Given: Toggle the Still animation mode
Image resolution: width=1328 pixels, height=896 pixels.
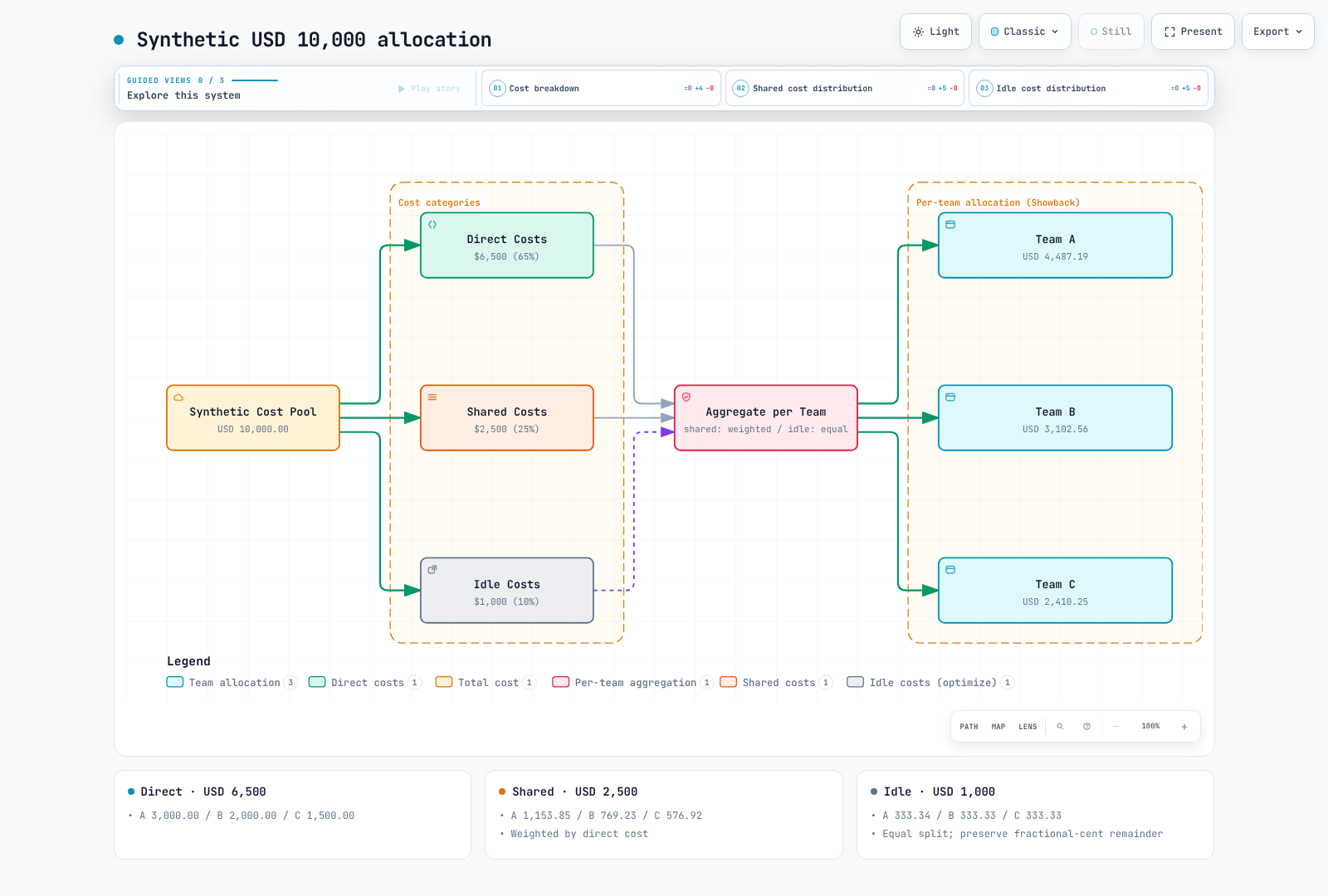Looking at the screenshot, I should point(1111,32).
